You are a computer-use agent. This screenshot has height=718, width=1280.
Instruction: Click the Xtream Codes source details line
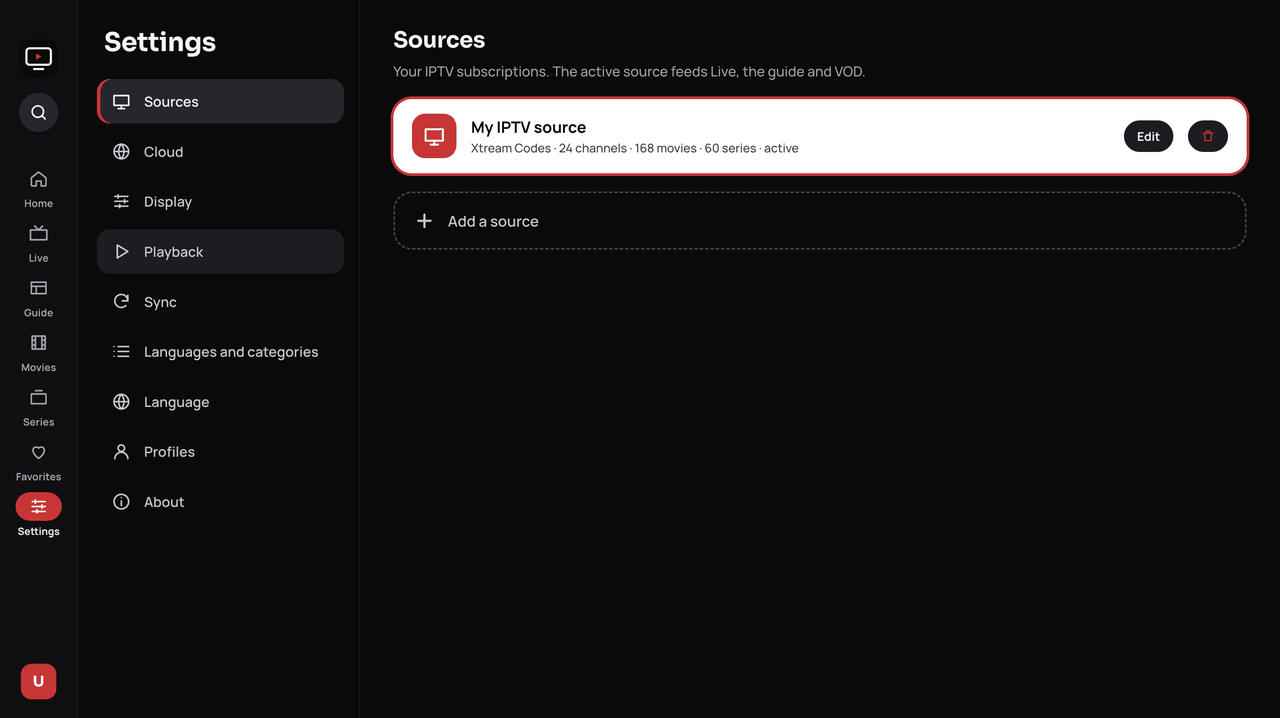click(634, 148)
